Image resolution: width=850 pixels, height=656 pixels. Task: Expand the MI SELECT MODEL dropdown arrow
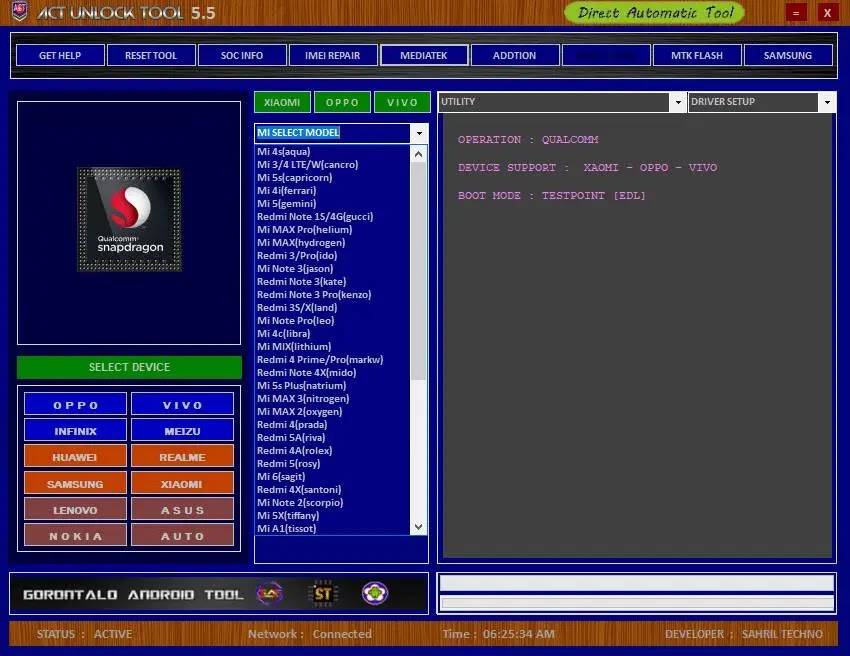coord(419,133)
